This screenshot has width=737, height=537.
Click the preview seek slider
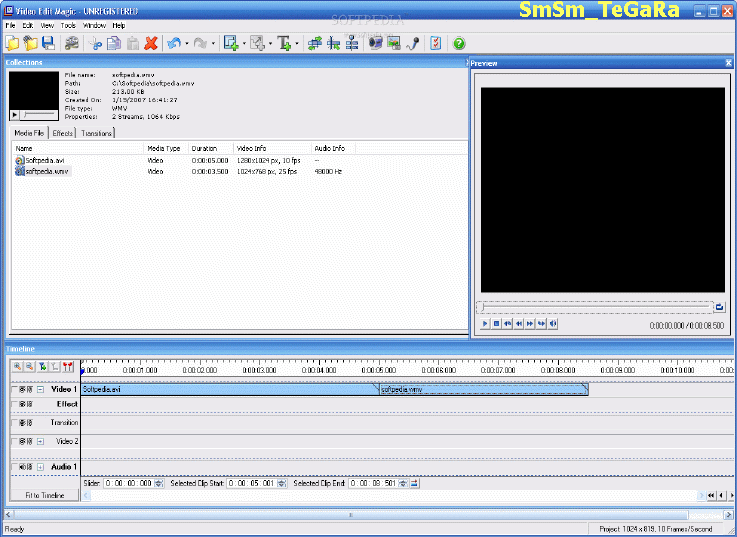(x=595, y=307)
